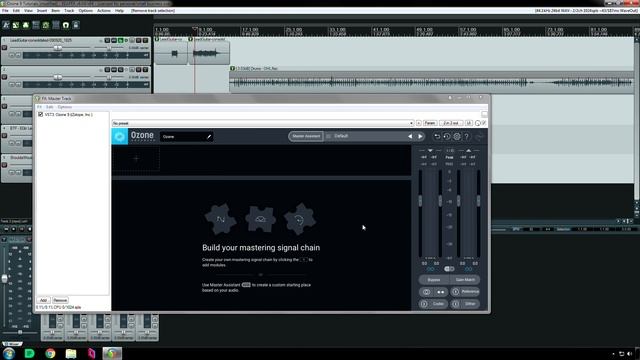Open the Edit menu in the FX window
Viewport: 640px width, 360px height.
(x=49, y=107)
